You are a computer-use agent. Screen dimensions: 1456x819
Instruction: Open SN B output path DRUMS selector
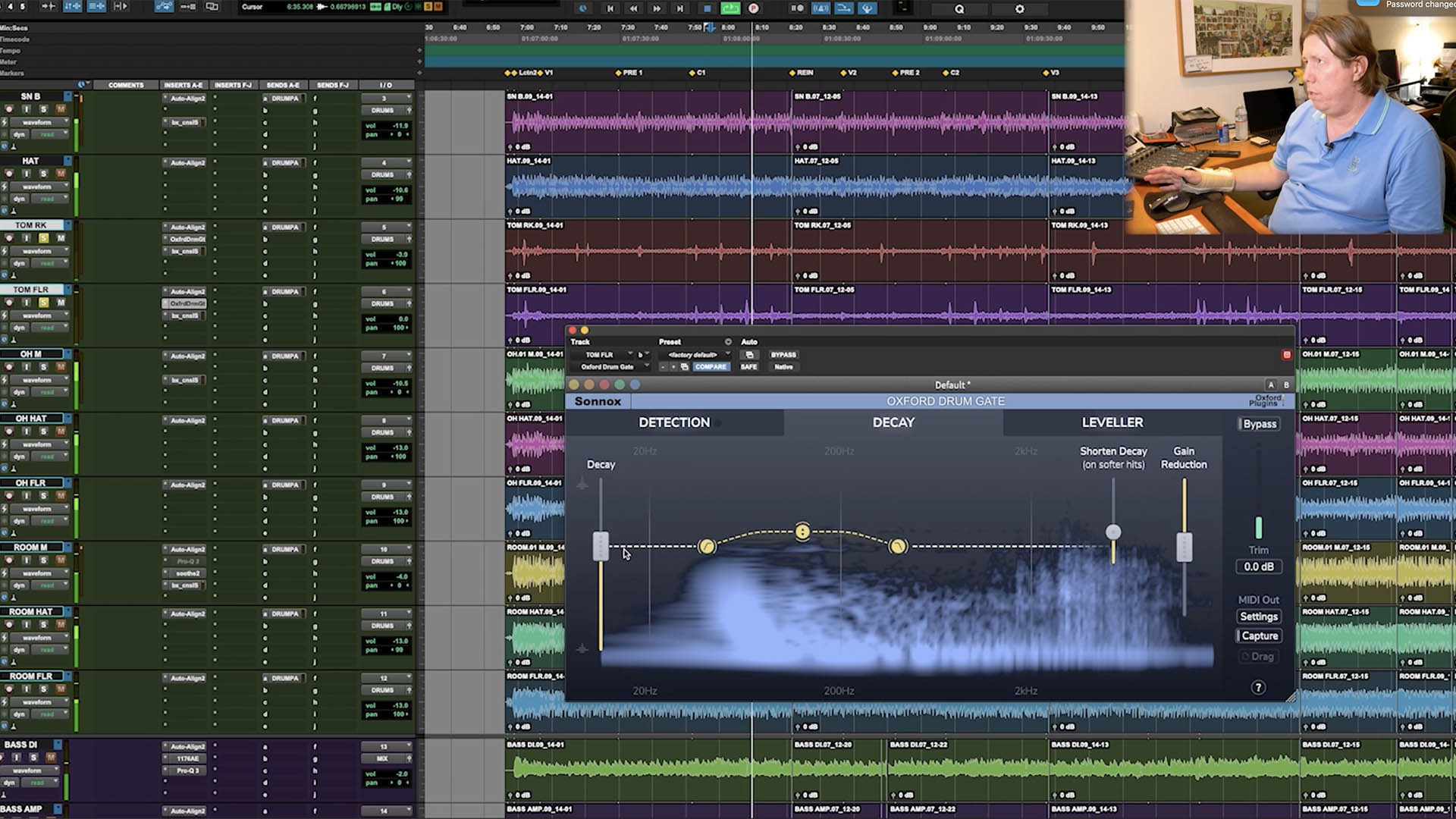pyautogui.click(x=386, y=111)
